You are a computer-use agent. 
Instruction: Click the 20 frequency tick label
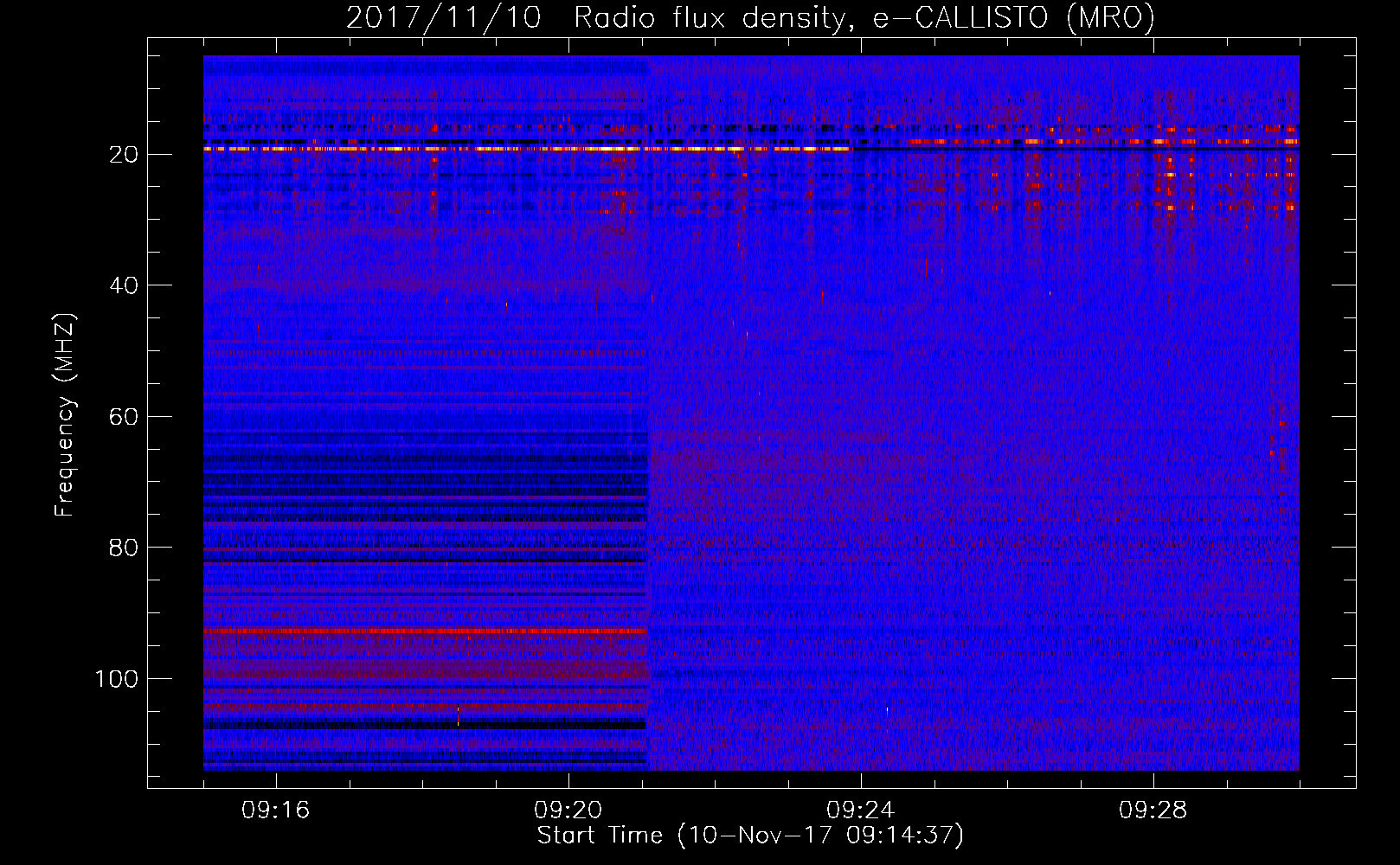tap(124, 155)
